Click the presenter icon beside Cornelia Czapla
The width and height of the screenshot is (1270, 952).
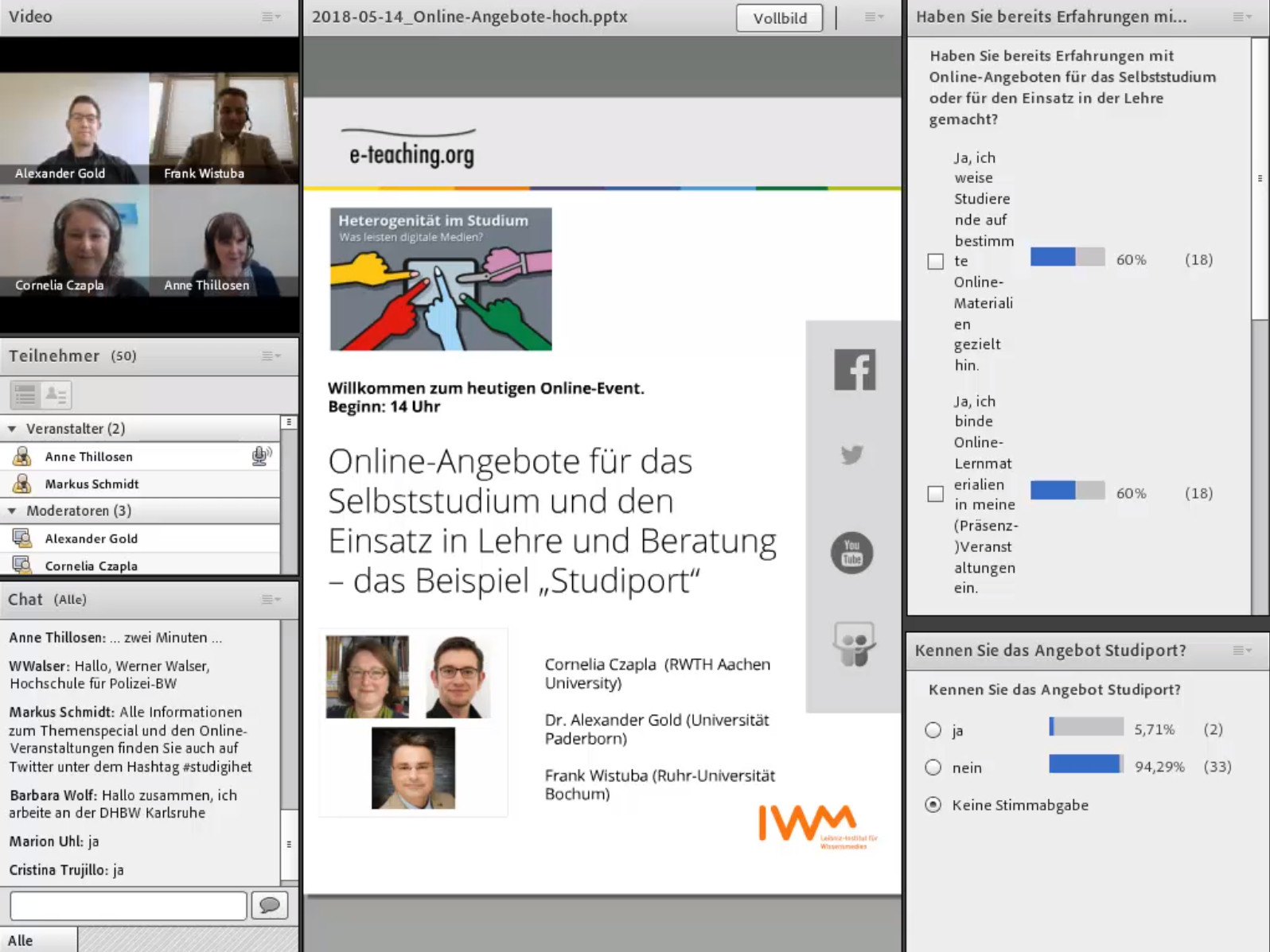pyautogui.click(x=22, y=565)
